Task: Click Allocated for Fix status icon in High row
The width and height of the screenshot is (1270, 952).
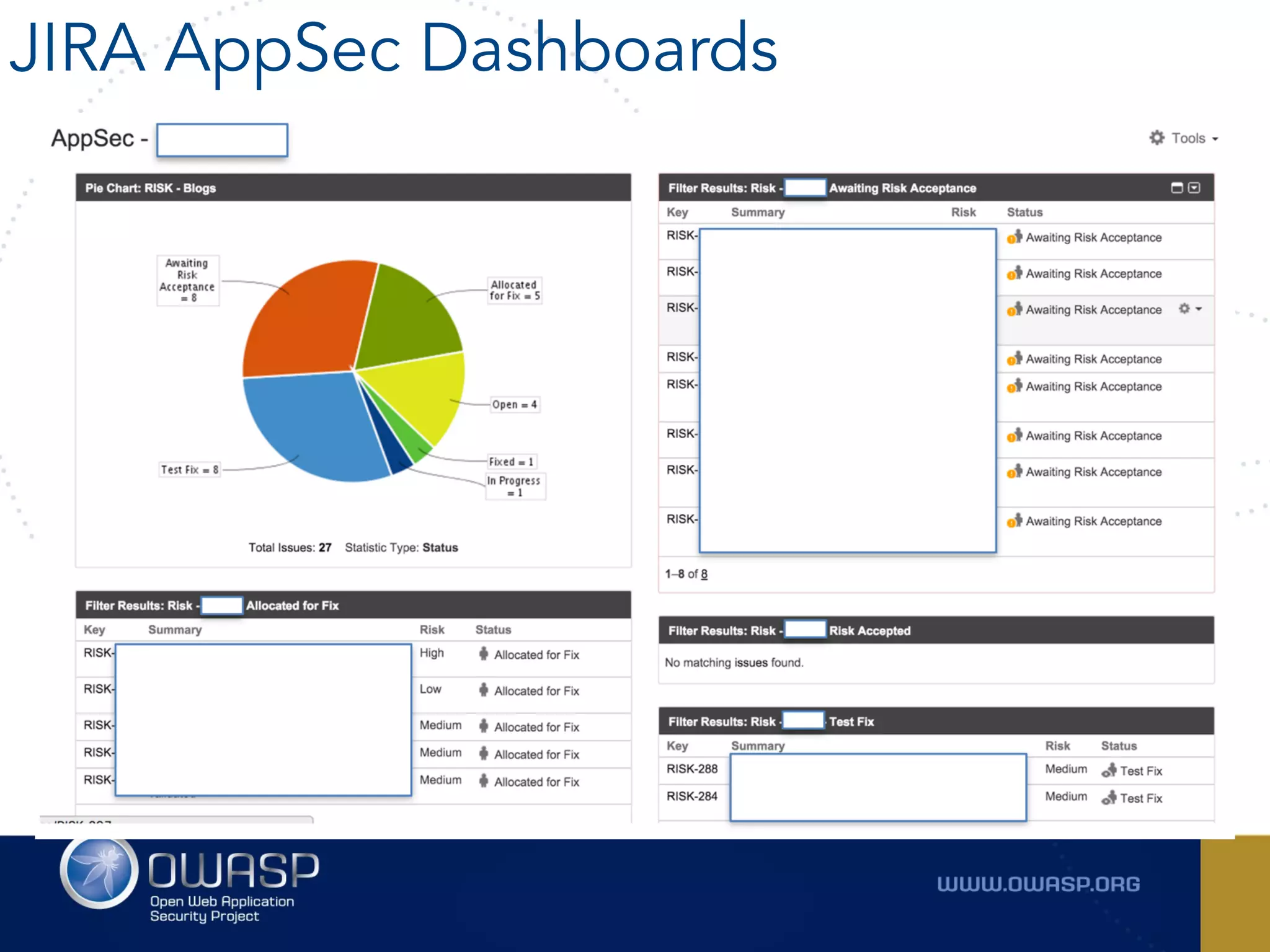Action: click(x=484, y=654)
